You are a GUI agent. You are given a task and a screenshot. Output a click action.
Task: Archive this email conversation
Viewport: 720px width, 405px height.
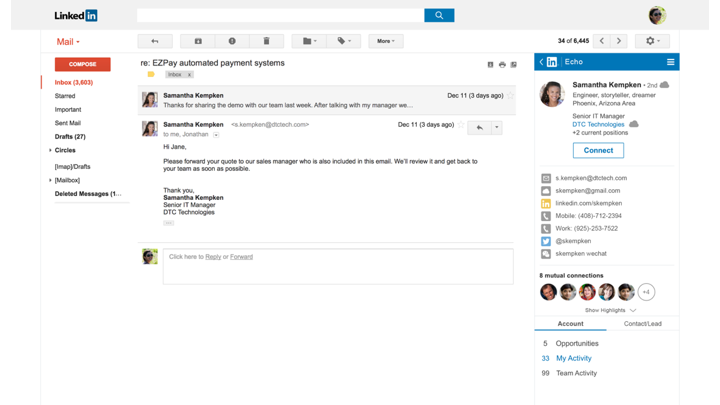(198, 41)
